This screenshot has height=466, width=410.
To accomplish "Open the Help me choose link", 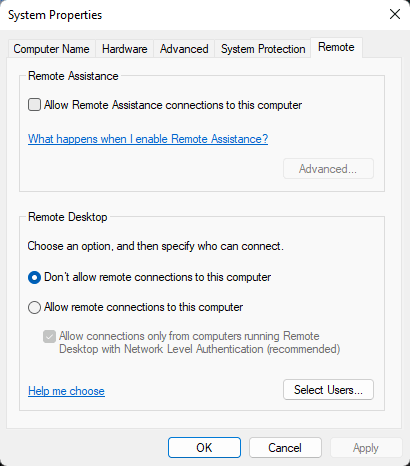I will click(66, 391).
